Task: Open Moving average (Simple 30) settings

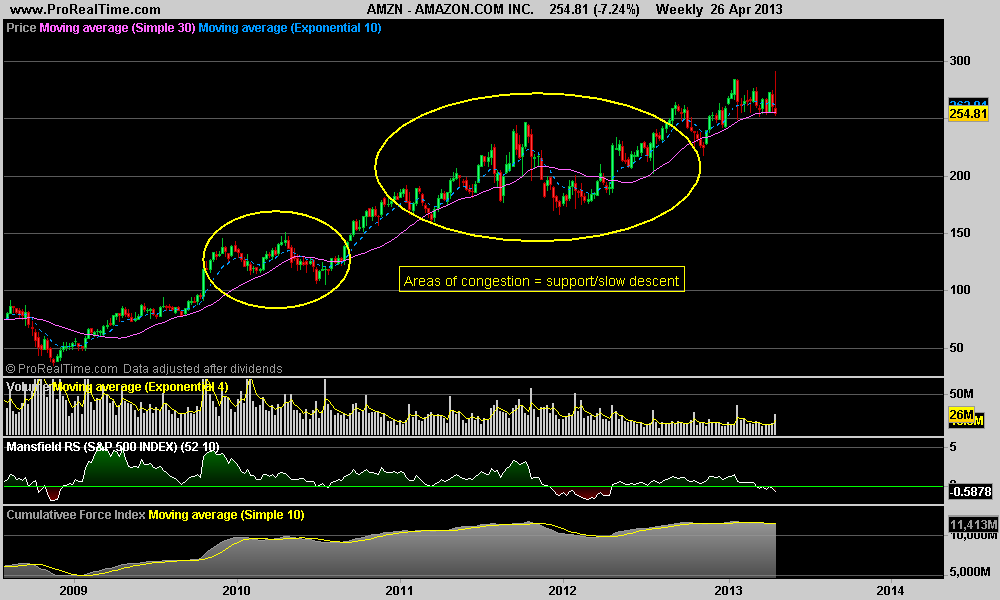Action: pos(117,28)
